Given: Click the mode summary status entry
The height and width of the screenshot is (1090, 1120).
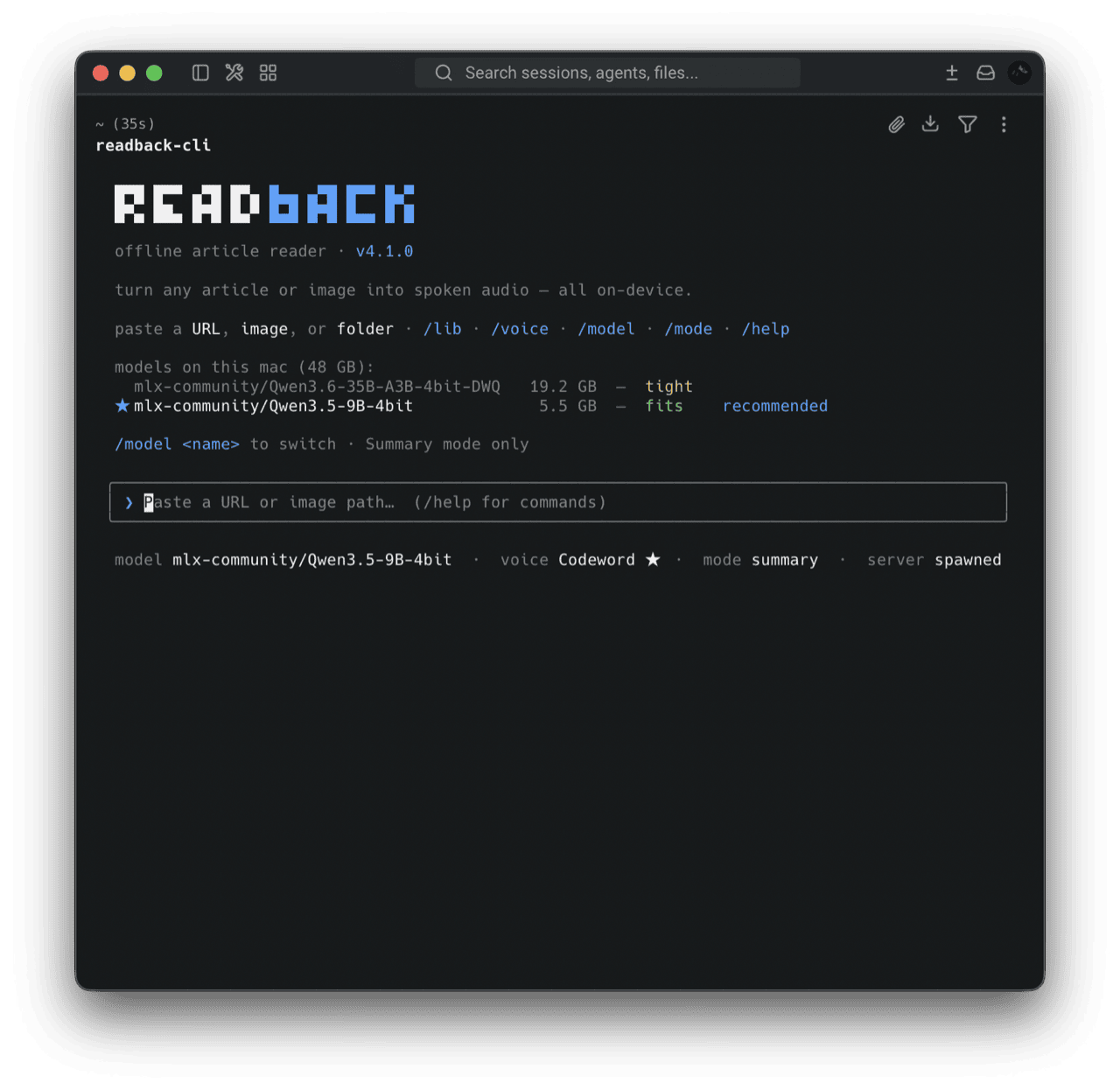Looking at the screenshot, I should tap(760, 560).
